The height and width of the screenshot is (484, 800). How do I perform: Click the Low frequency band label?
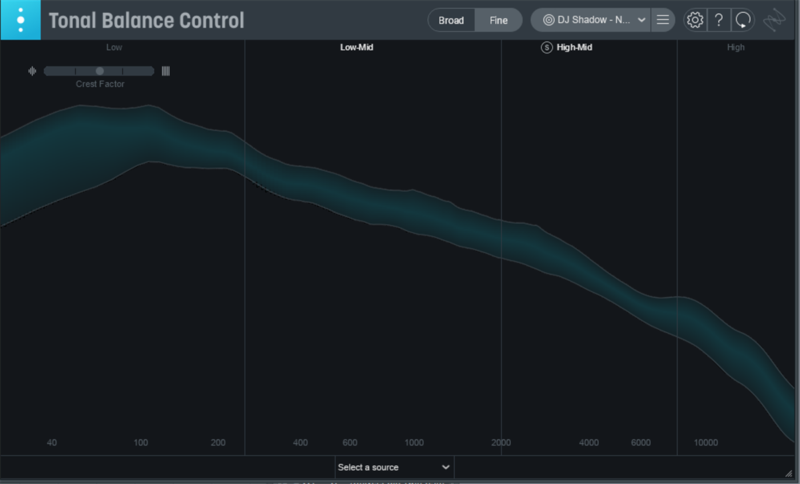point(114,47)
